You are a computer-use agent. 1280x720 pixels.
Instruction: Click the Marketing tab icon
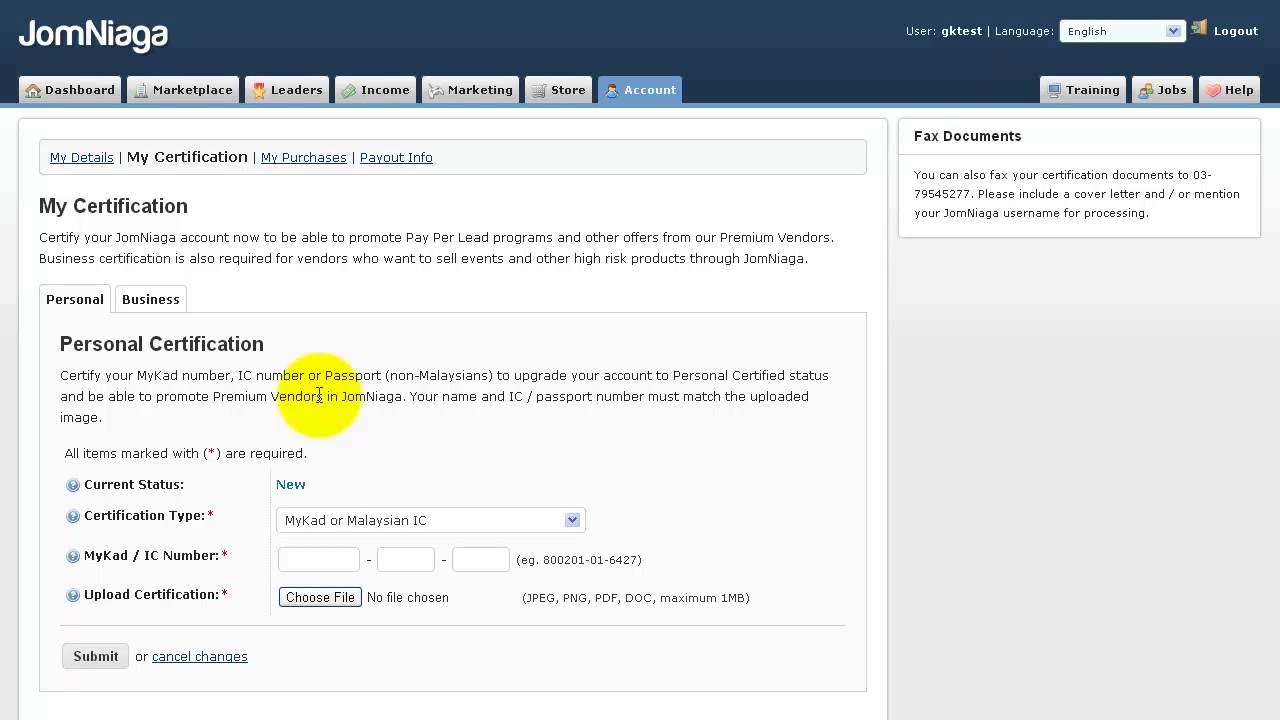pos(436,90)
